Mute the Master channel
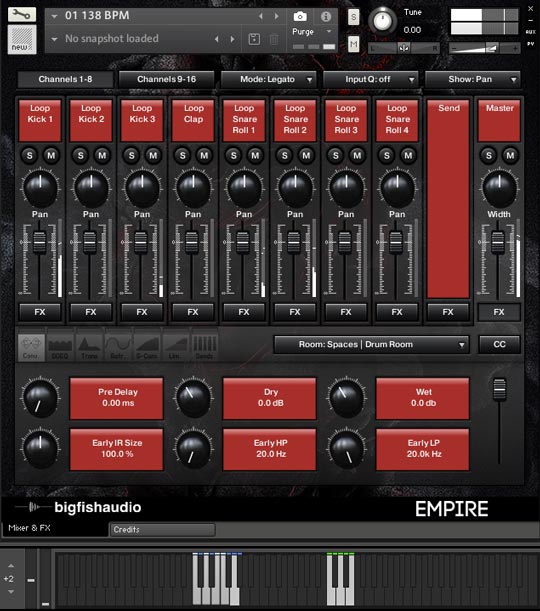This screenshot has height=611, width=540. click(510, 155)
